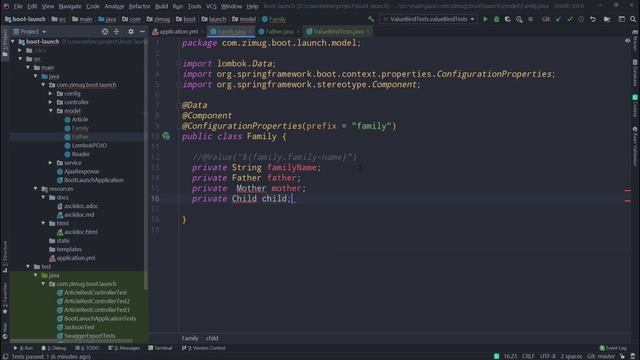Click Collapse All icon in Project panel

pos(116,31)
